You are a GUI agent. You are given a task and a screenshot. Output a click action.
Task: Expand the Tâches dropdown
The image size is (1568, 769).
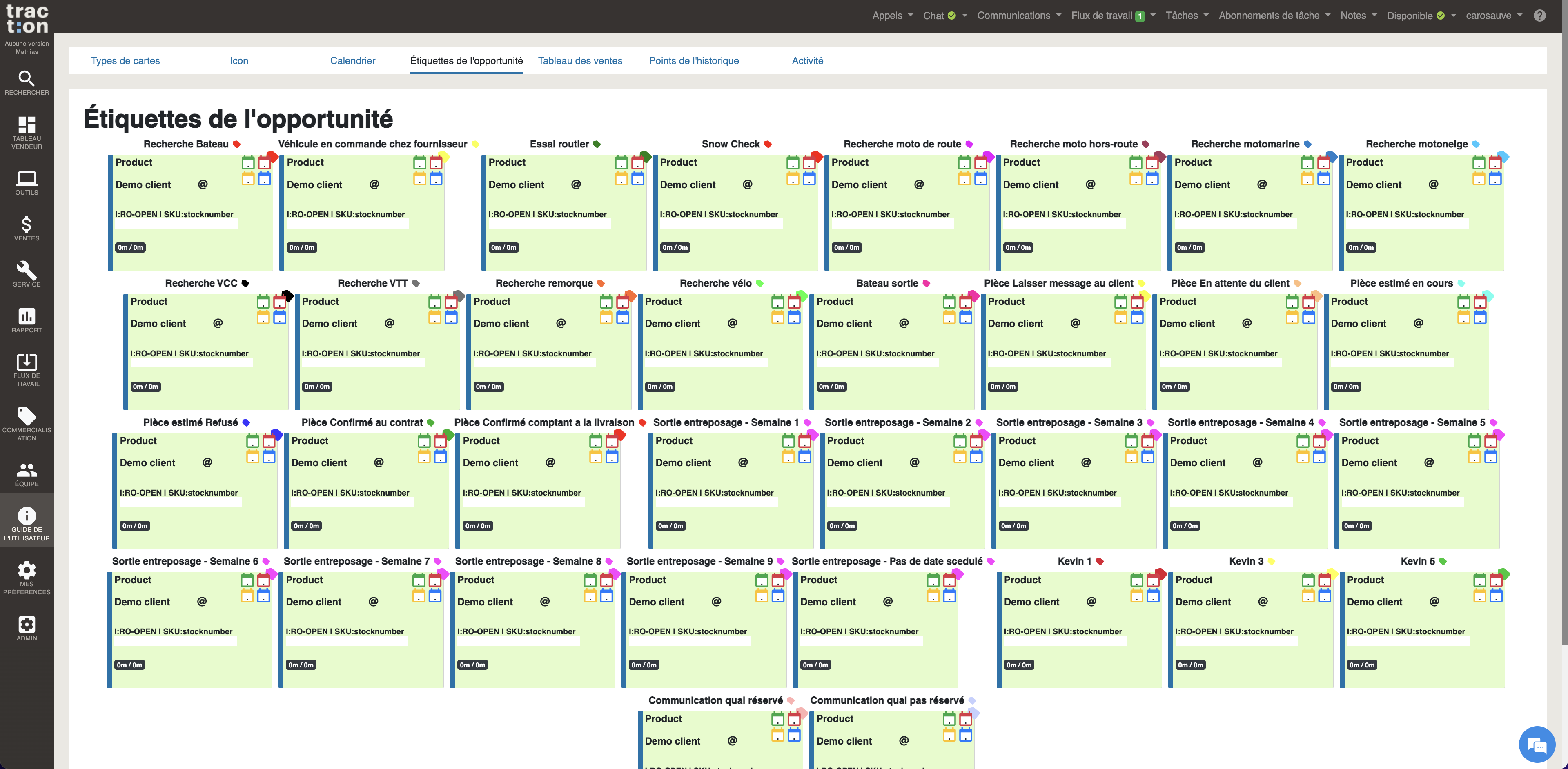point(1187,16)
